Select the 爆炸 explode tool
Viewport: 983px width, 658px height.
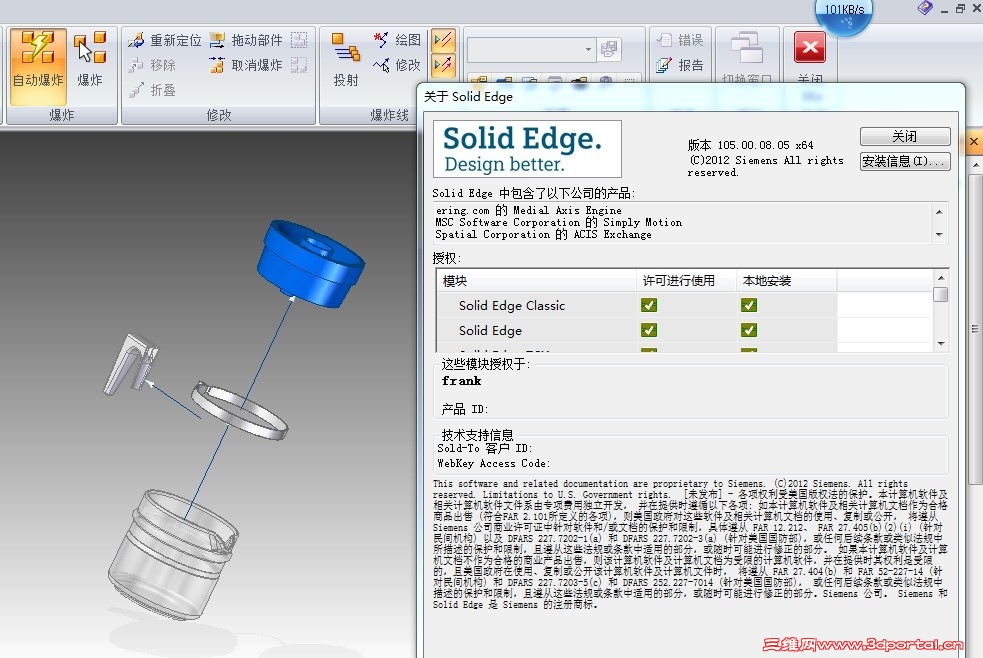point(90,59)
